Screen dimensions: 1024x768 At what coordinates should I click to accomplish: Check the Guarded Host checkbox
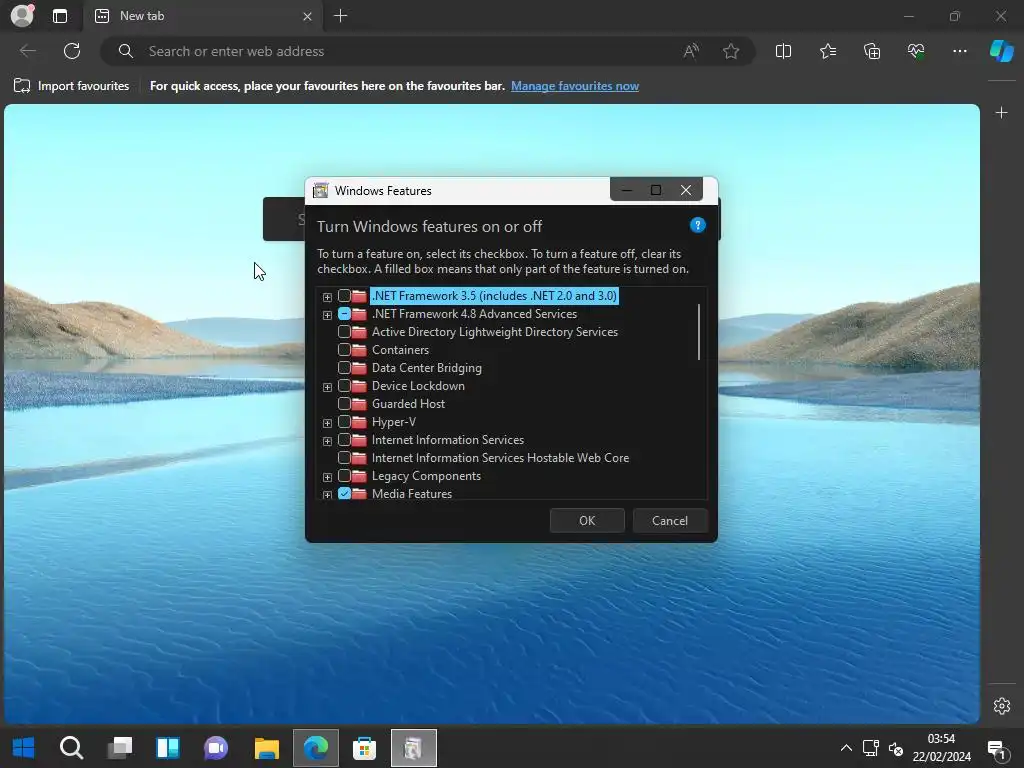click(344, 404)
